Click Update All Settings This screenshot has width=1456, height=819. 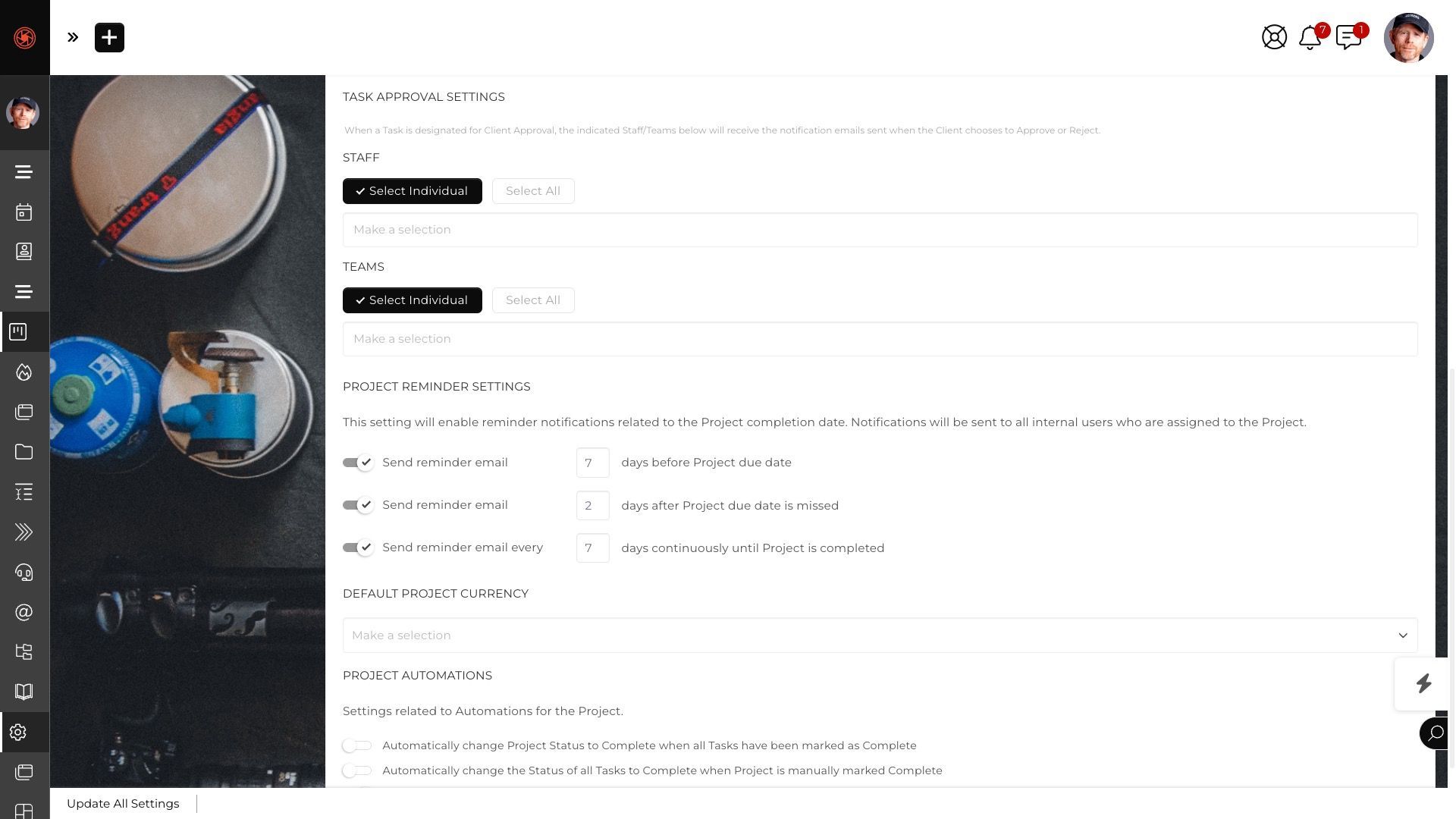pos(123,804)
